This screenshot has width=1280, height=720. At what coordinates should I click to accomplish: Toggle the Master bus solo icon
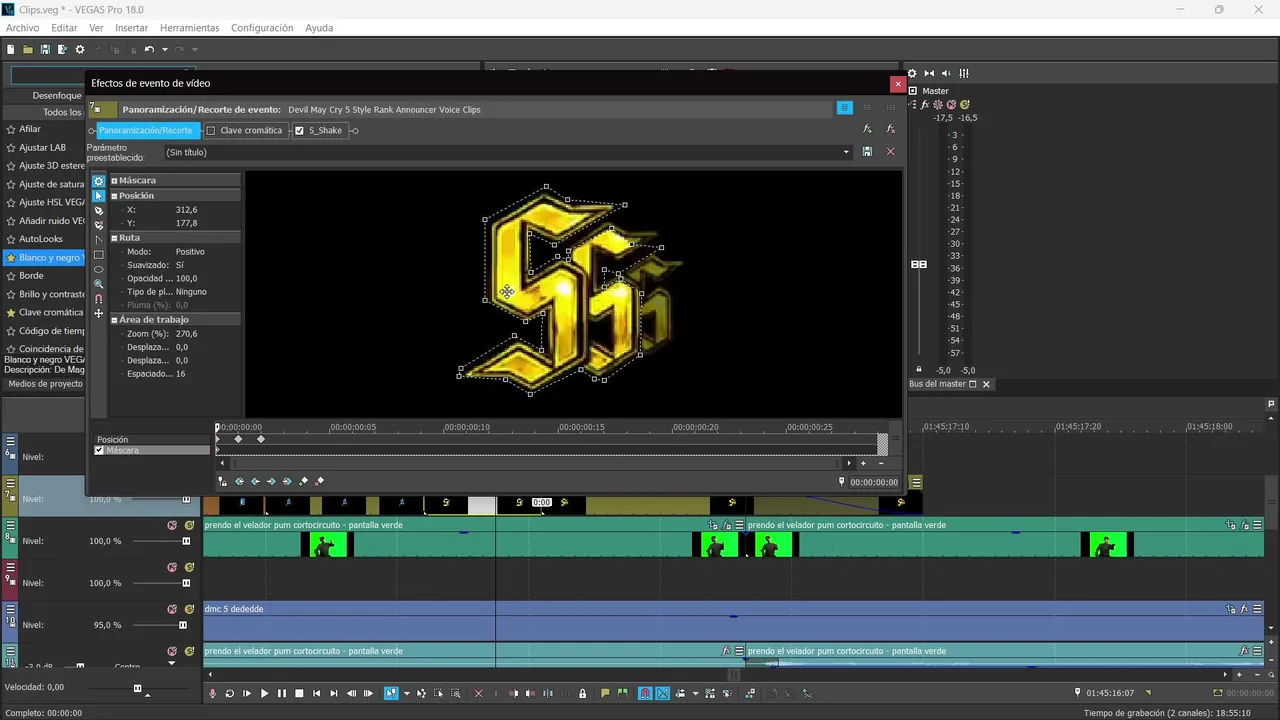(x=964, y=104)
